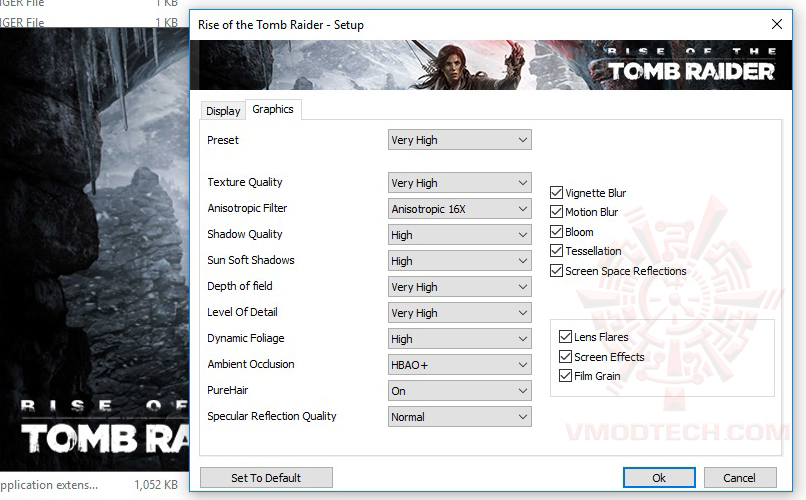
Task: Click the 'Shadow Quality' label
Action: tap(245, 234)
